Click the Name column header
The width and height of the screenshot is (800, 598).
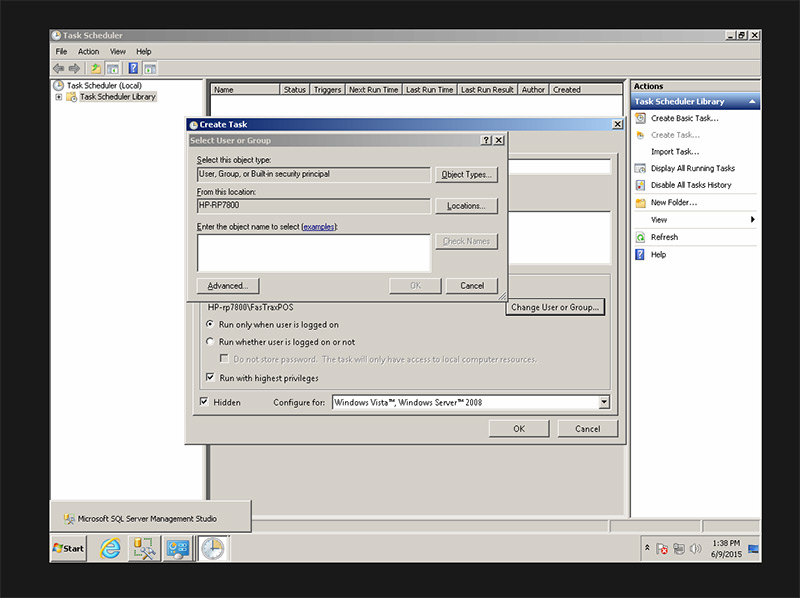click(x=245, y=90)
